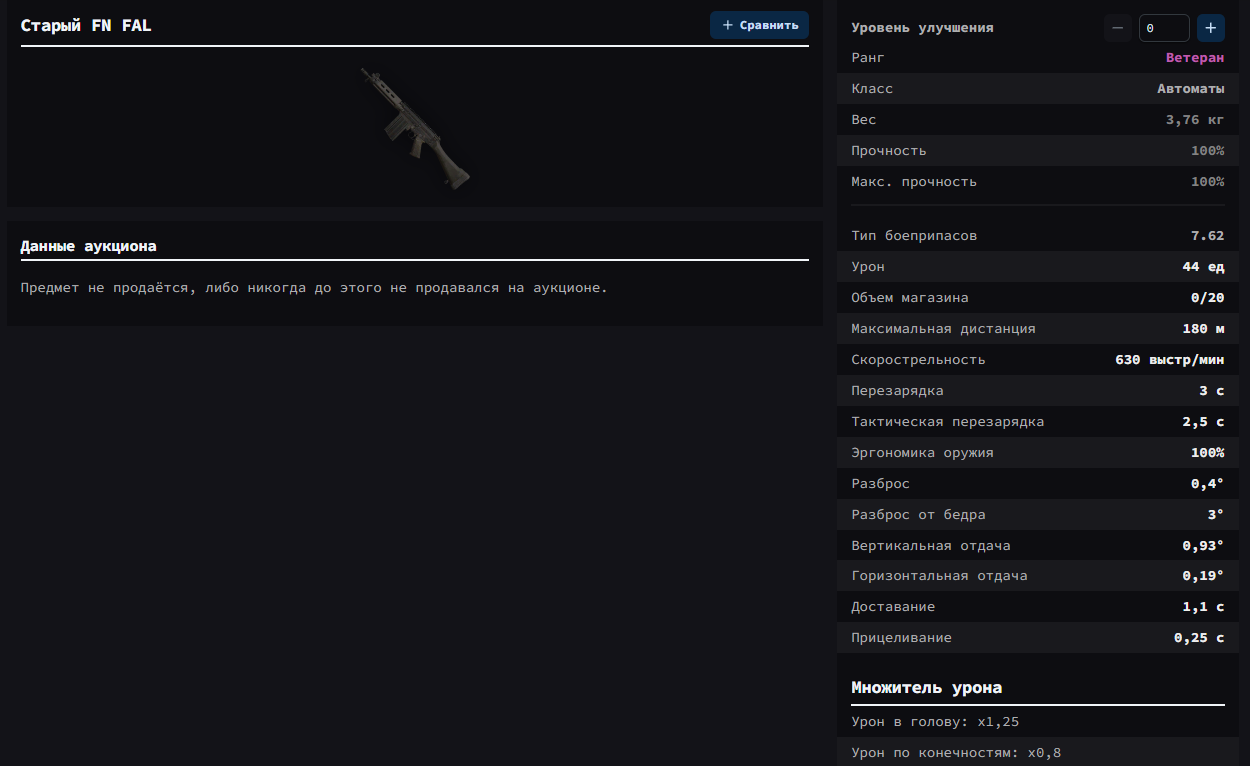
Task: Click the Прицеливание label
Action: pyautogui.click(x=901, y=639)
